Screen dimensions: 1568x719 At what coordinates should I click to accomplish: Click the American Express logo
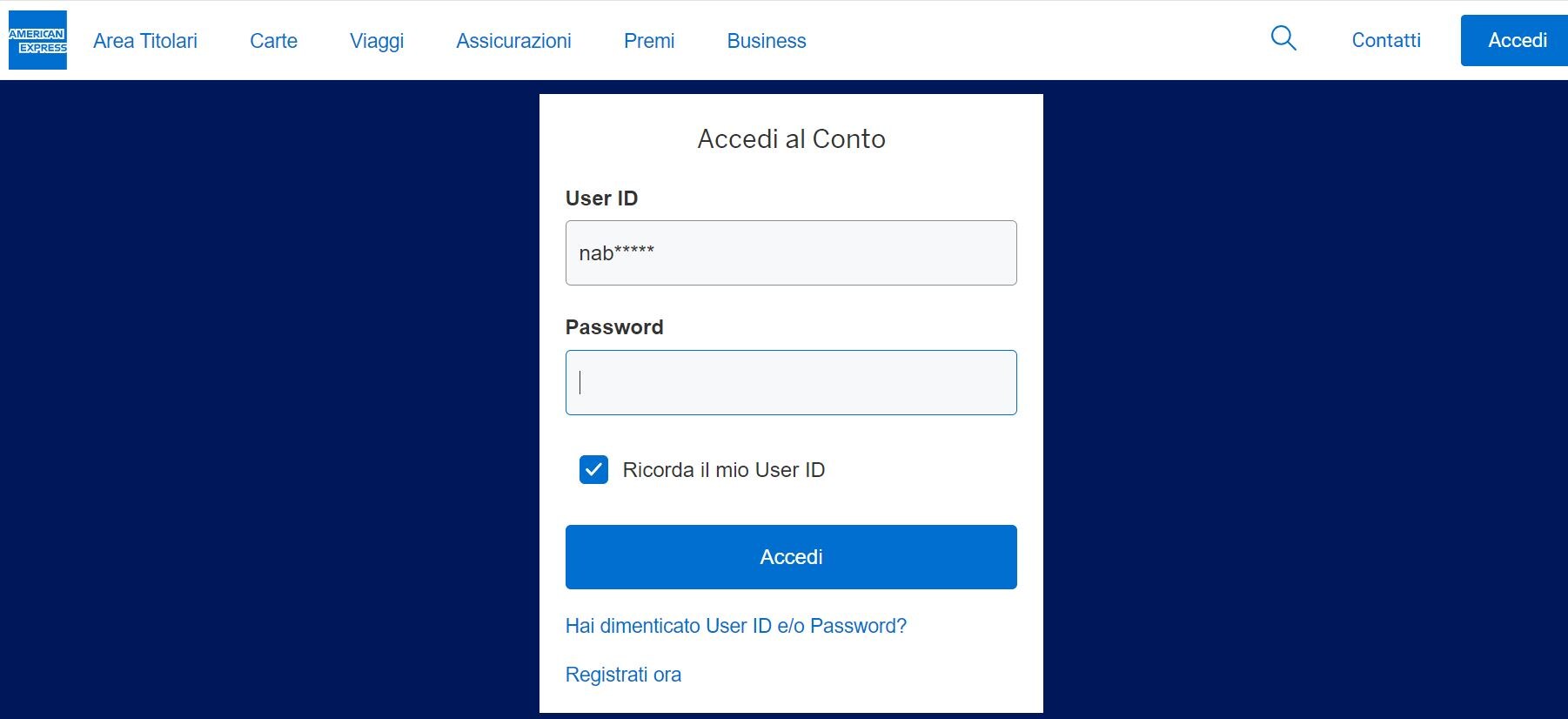[x=37, y=40]
